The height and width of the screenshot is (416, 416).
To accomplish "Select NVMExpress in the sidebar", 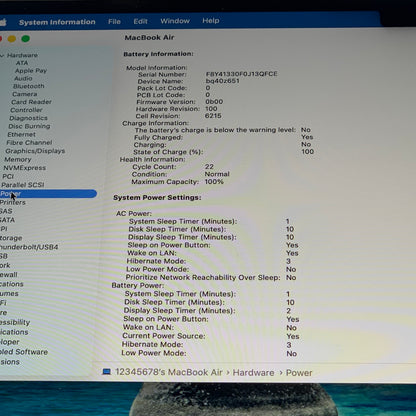I will 25,168.
